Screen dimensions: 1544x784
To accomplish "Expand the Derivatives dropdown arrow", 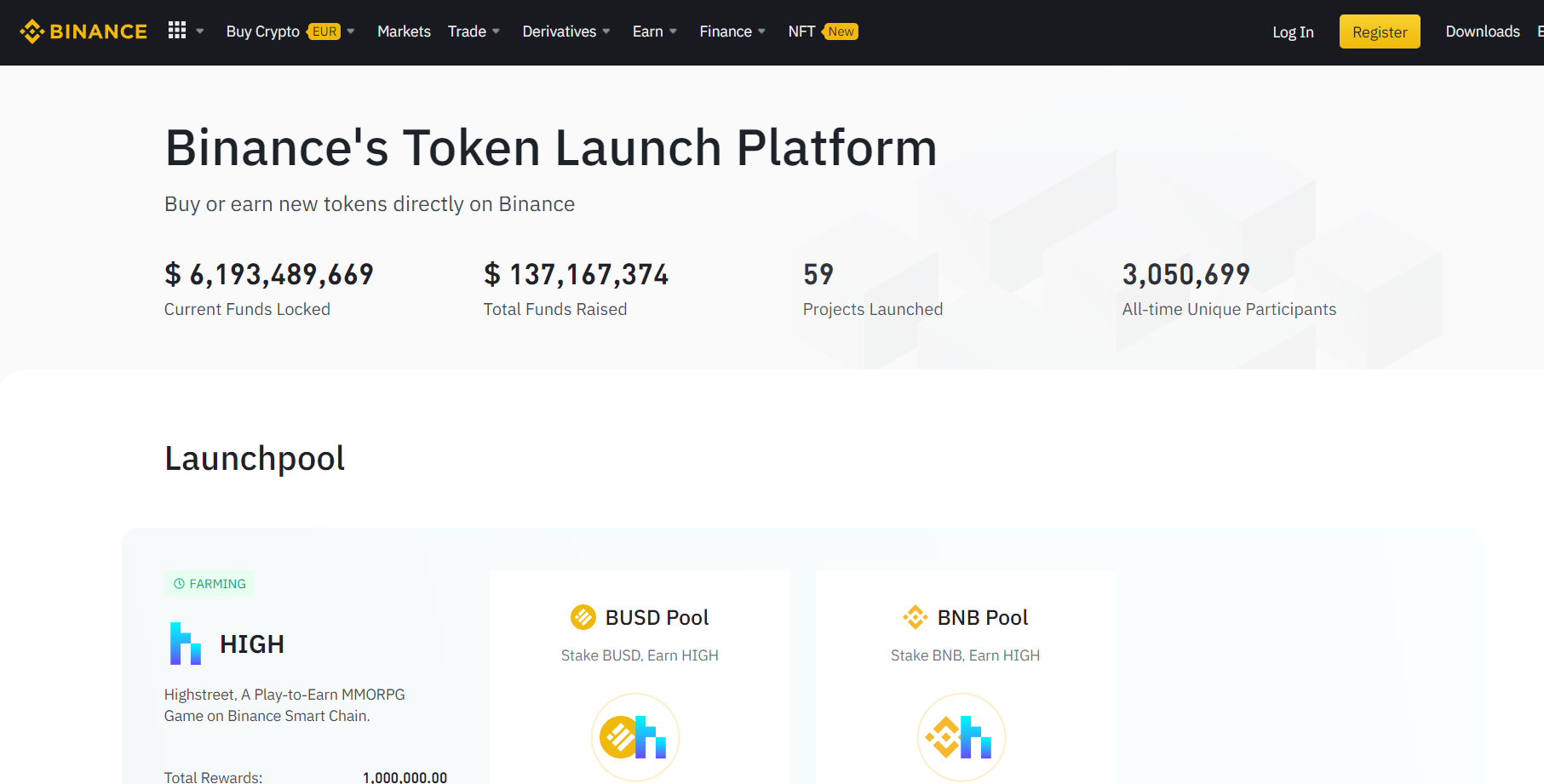I will pyautogui.click(x=606, y=31).
